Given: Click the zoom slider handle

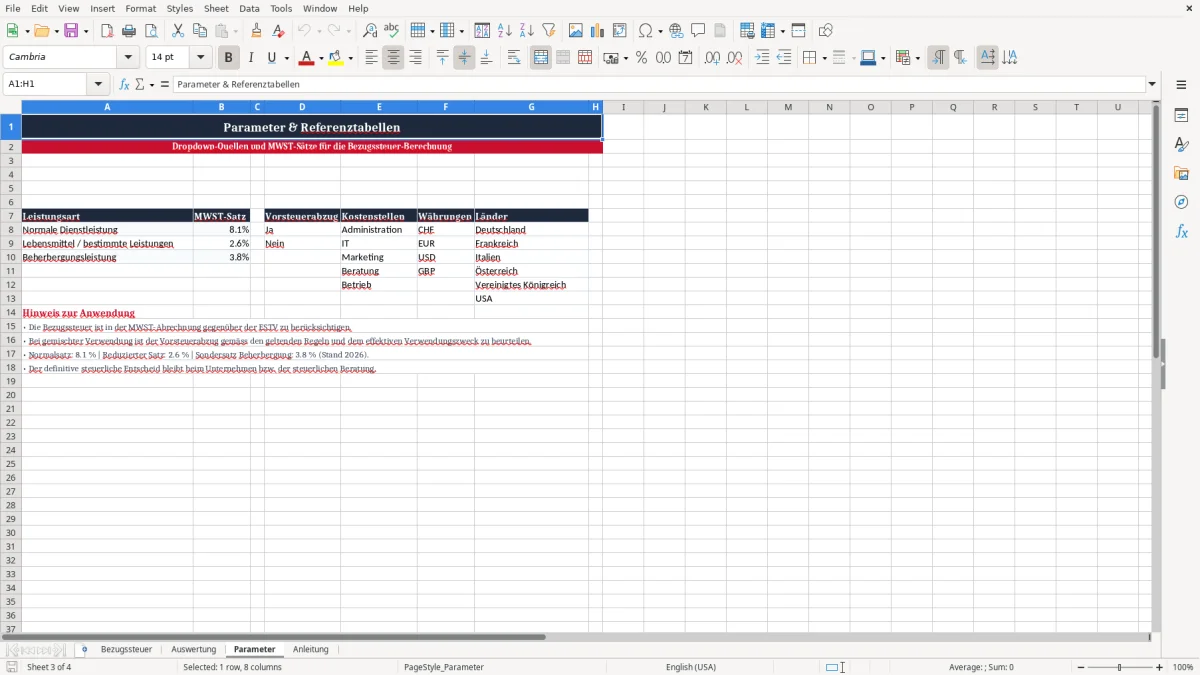Looking at the screenshot, I should pos(1120,667).
